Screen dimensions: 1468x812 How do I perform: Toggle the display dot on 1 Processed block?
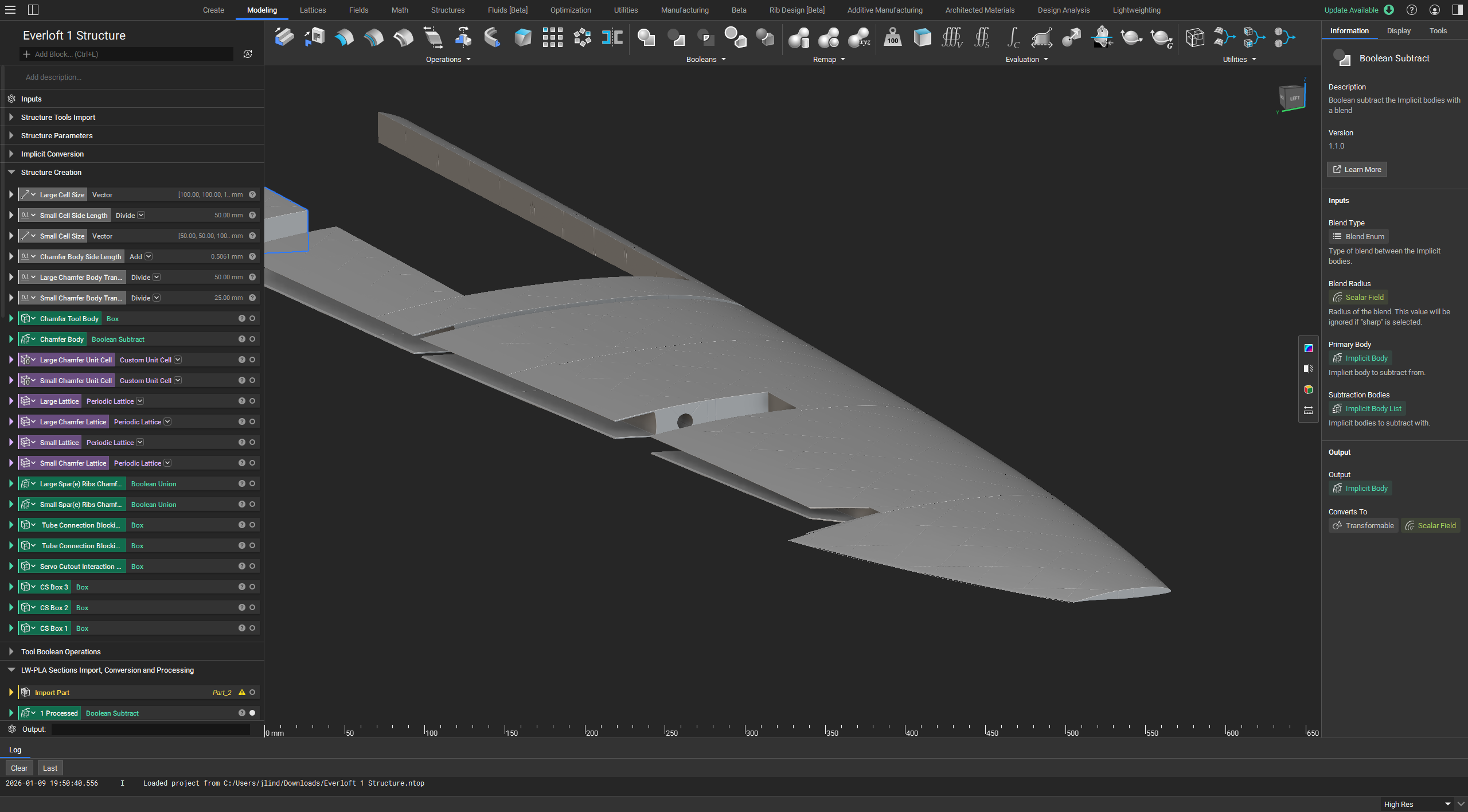click(252, 713)
